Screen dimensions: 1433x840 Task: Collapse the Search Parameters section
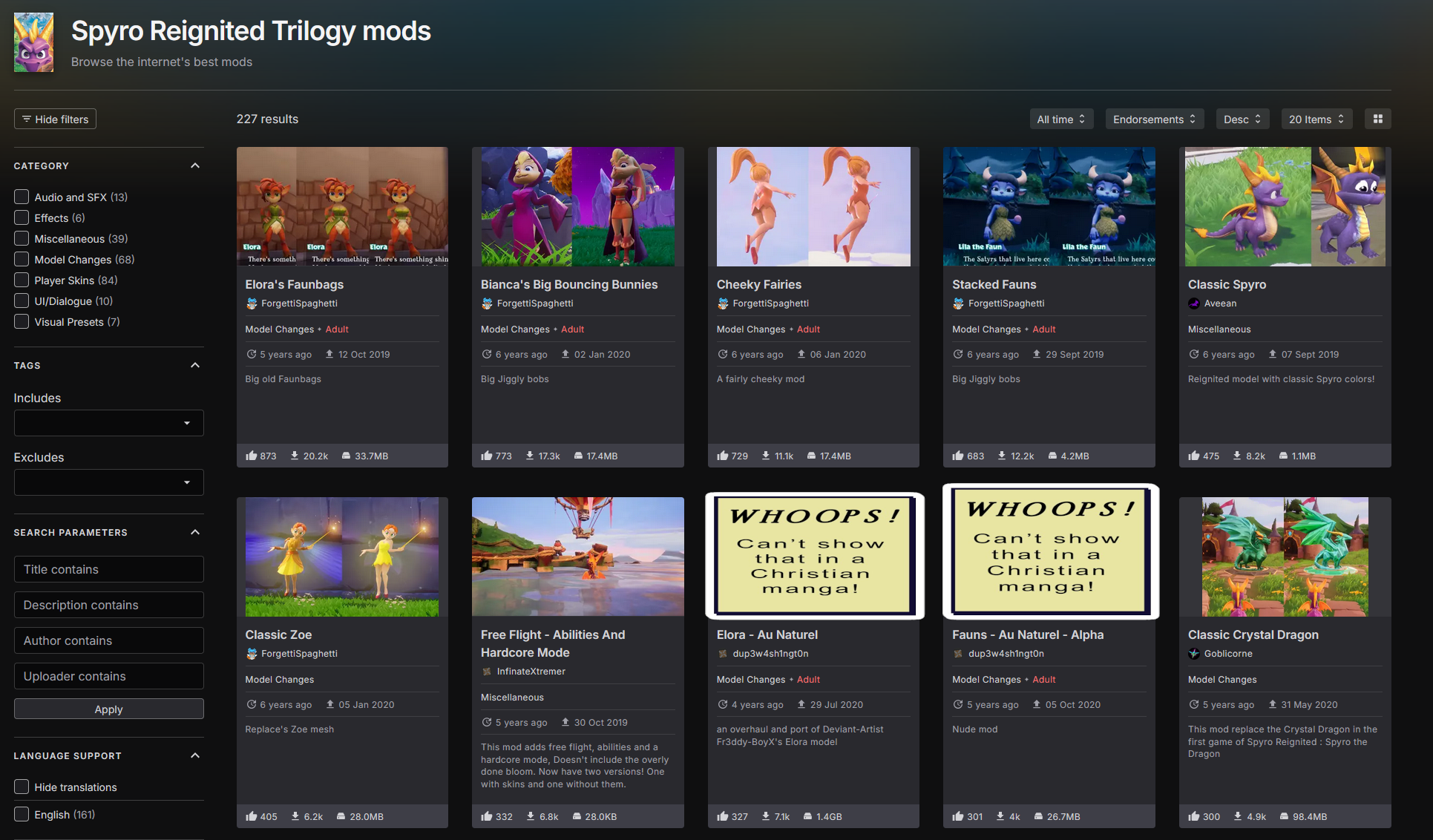click(195, 532)
